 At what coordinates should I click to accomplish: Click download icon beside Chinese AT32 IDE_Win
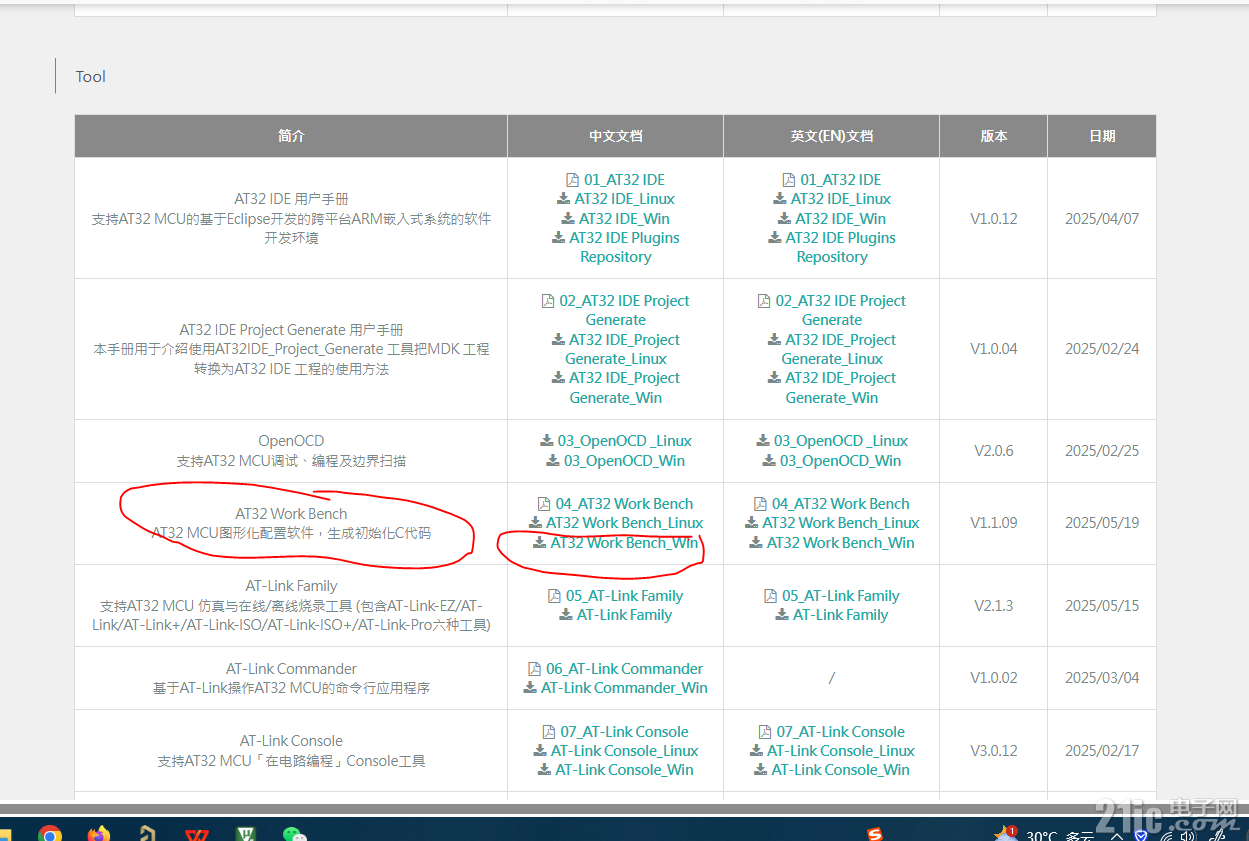pos(568,218)
